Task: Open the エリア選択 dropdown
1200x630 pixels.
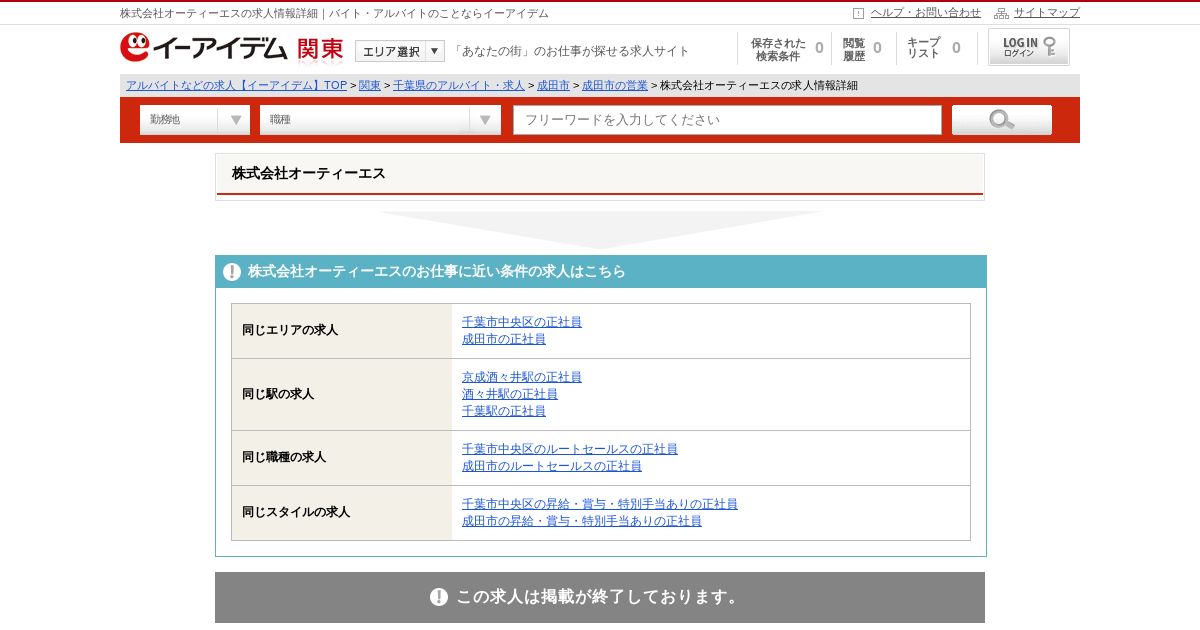Action: 400,51
